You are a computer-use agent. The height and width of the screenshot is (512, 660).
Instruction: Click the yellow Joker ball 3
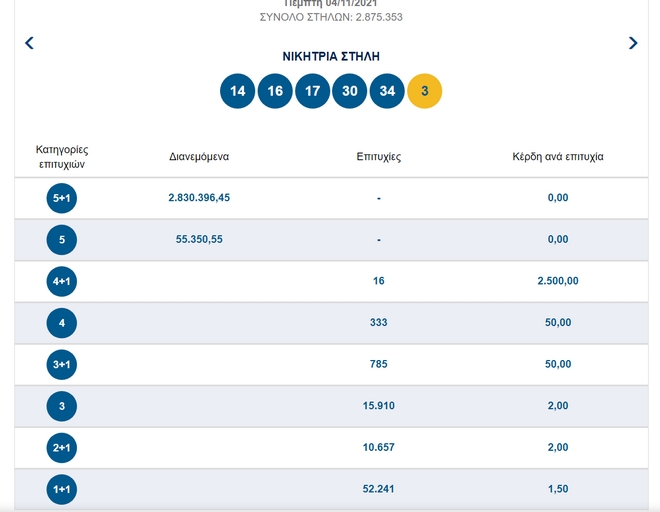tap(425, 91)
